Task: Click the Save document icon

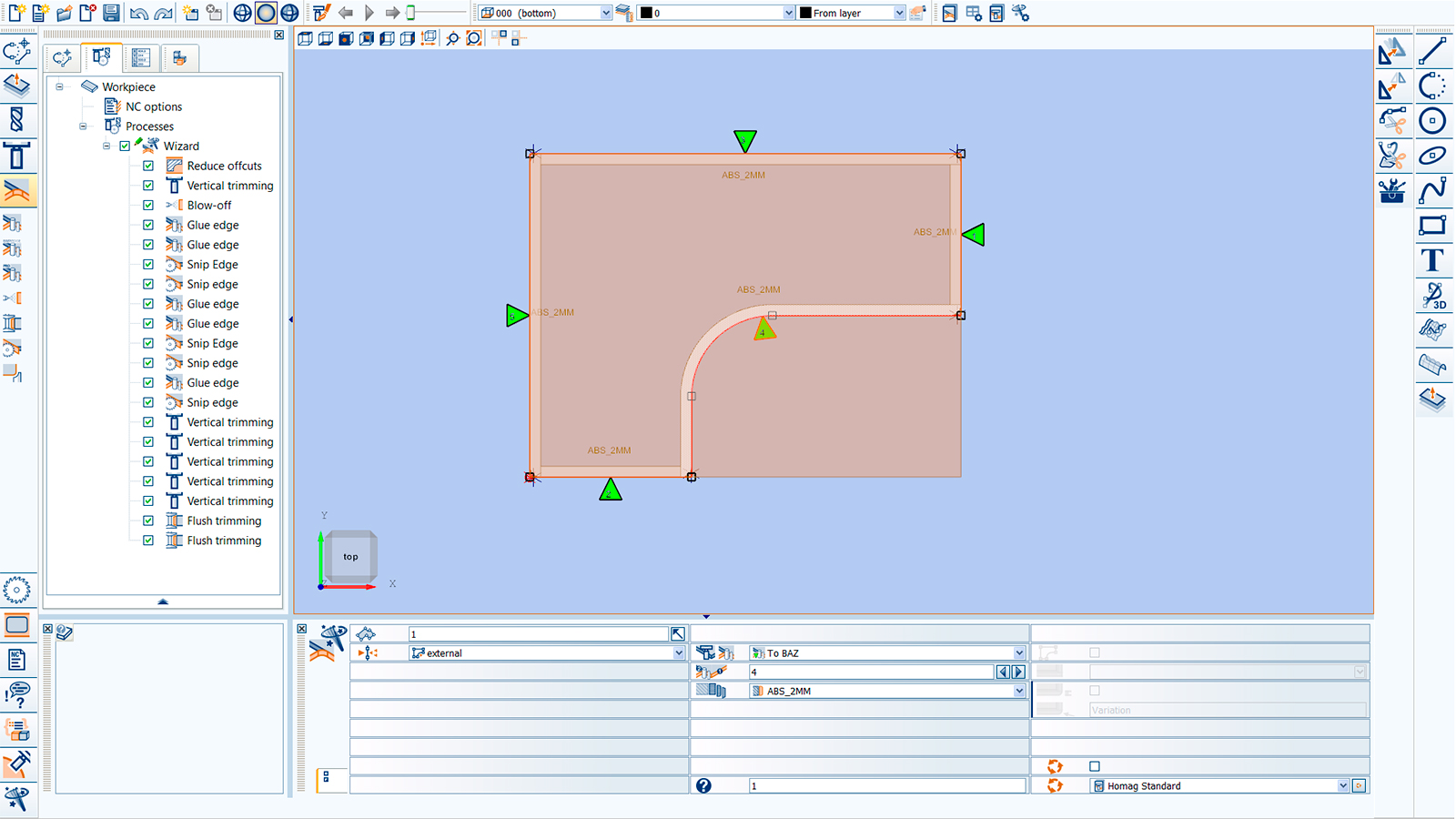Action: pos(111,13)
